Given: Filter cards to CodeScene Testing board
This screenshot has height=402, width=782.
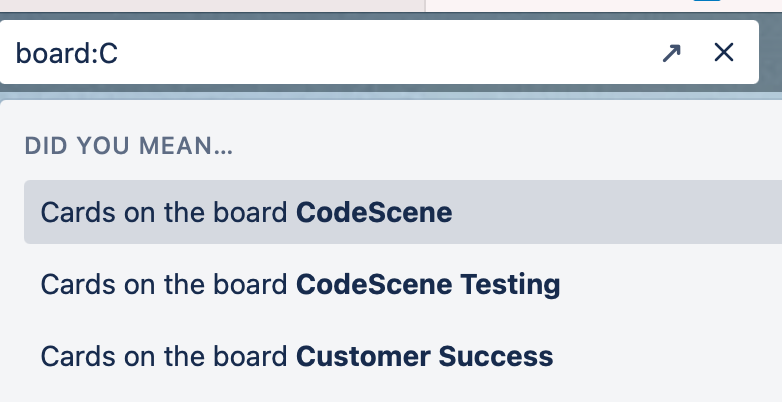Looking at the screenshot, I should click(300, 284).
